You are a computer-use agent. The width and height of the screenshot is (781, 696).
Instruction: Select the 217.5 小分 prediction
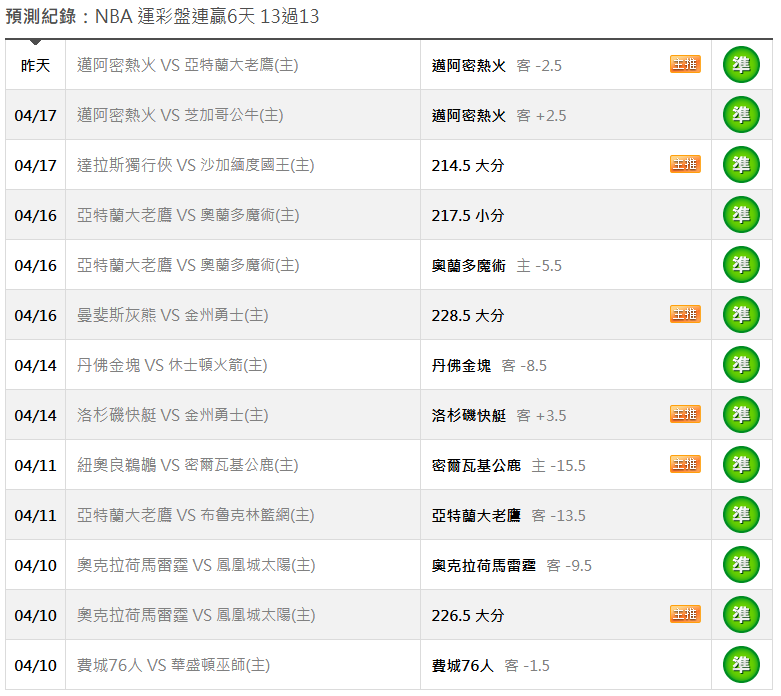(468, 216)
